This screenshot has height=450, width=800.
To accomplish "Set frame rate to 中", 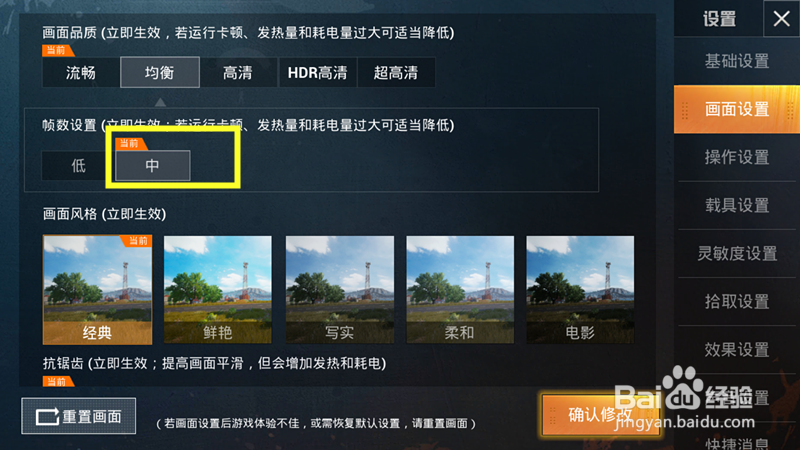I will tap(153, 165).
